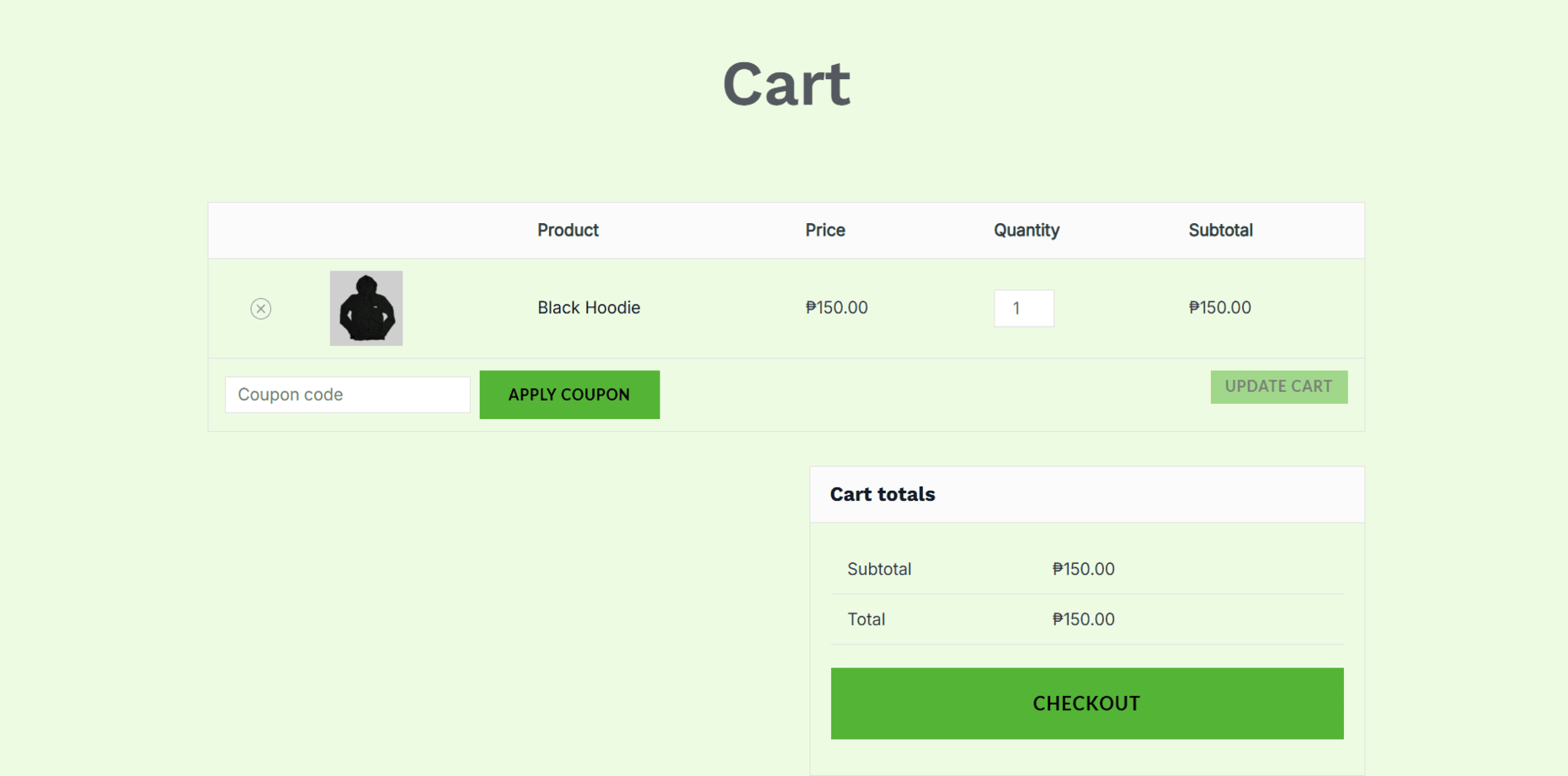The width and height of the screenshot is (1568, 776).
Task: Click the Quantity column header
Action: click(x=1027, y=231)
